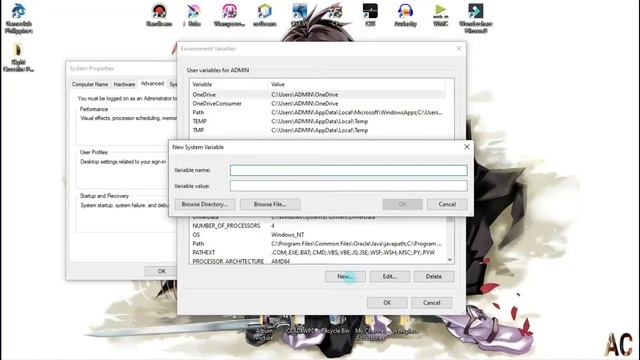Select the TEMP user variable row
Screen dimensions: 640x360
click(x=318, y=121)
